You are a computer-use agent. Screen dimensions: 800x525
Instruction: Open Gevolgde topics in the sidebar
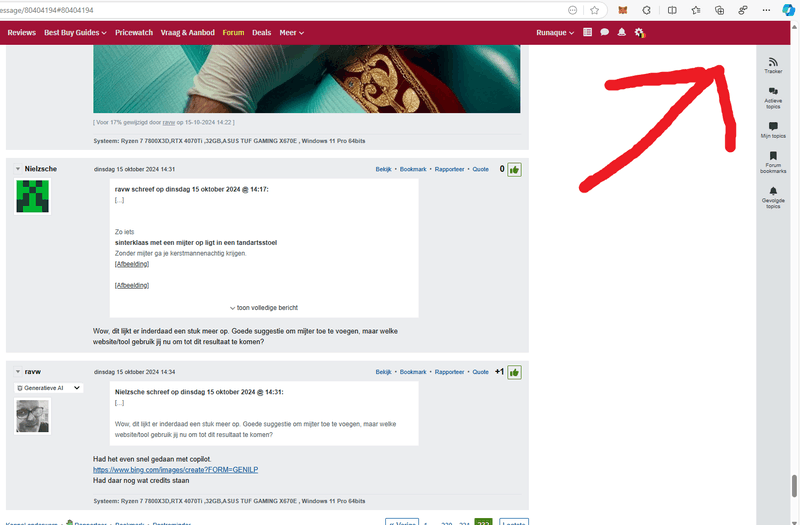pyautogui.click(x=773, y=197)
